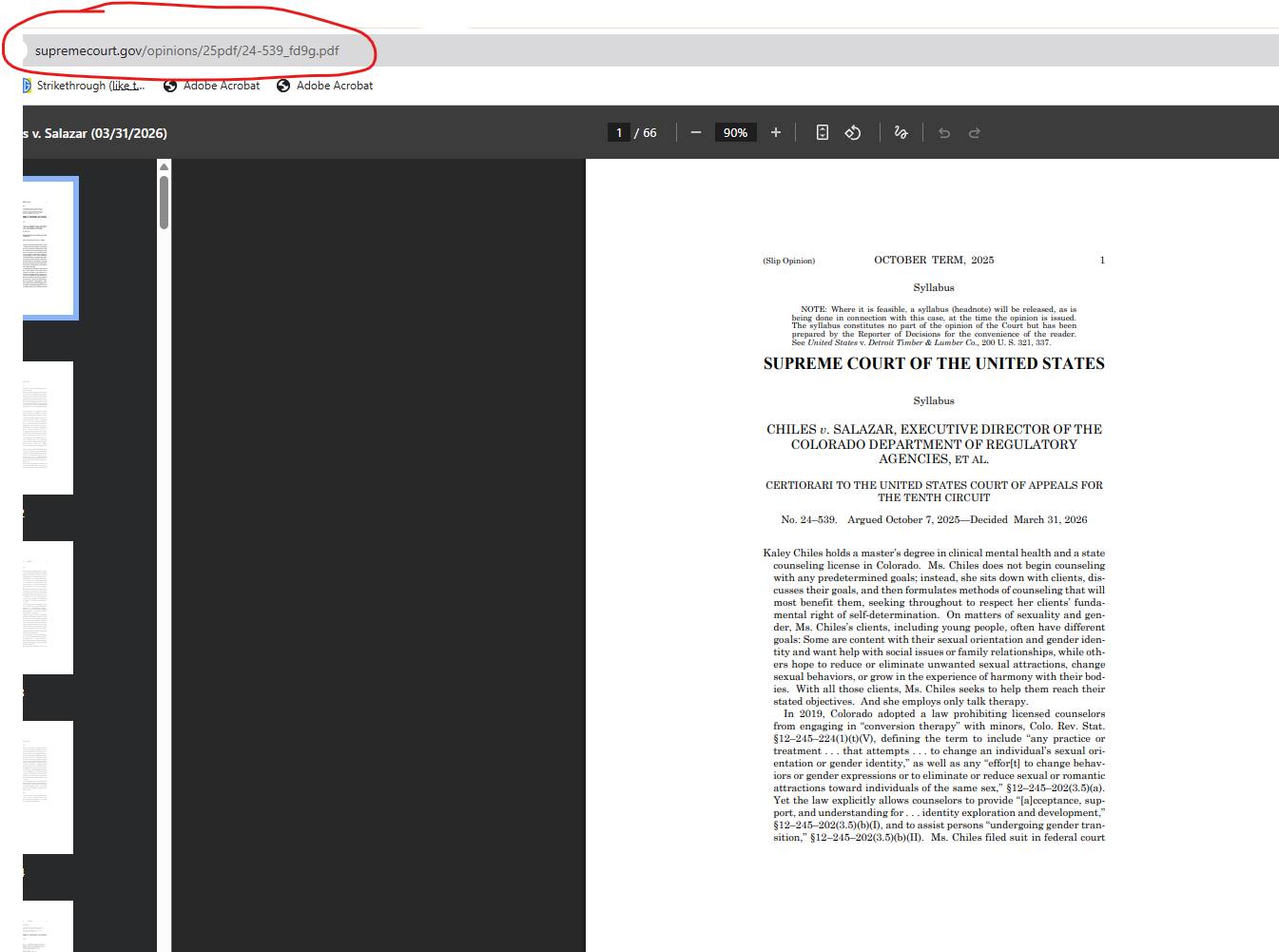This screenshot has width=1279, height=952.
Task: Click the thumbnail panel scroll-up arrow
Action: pos(164,167)
